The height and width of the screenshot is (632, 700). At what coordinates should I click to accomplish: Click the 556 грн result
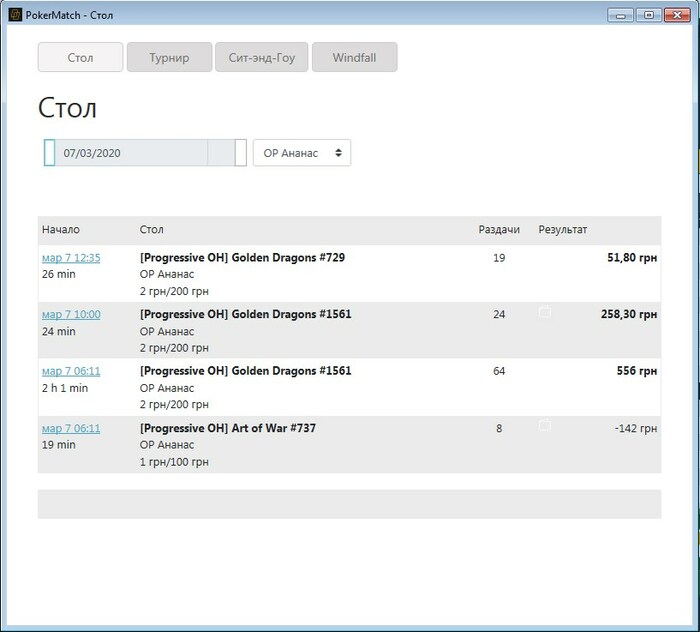(637, 371)
